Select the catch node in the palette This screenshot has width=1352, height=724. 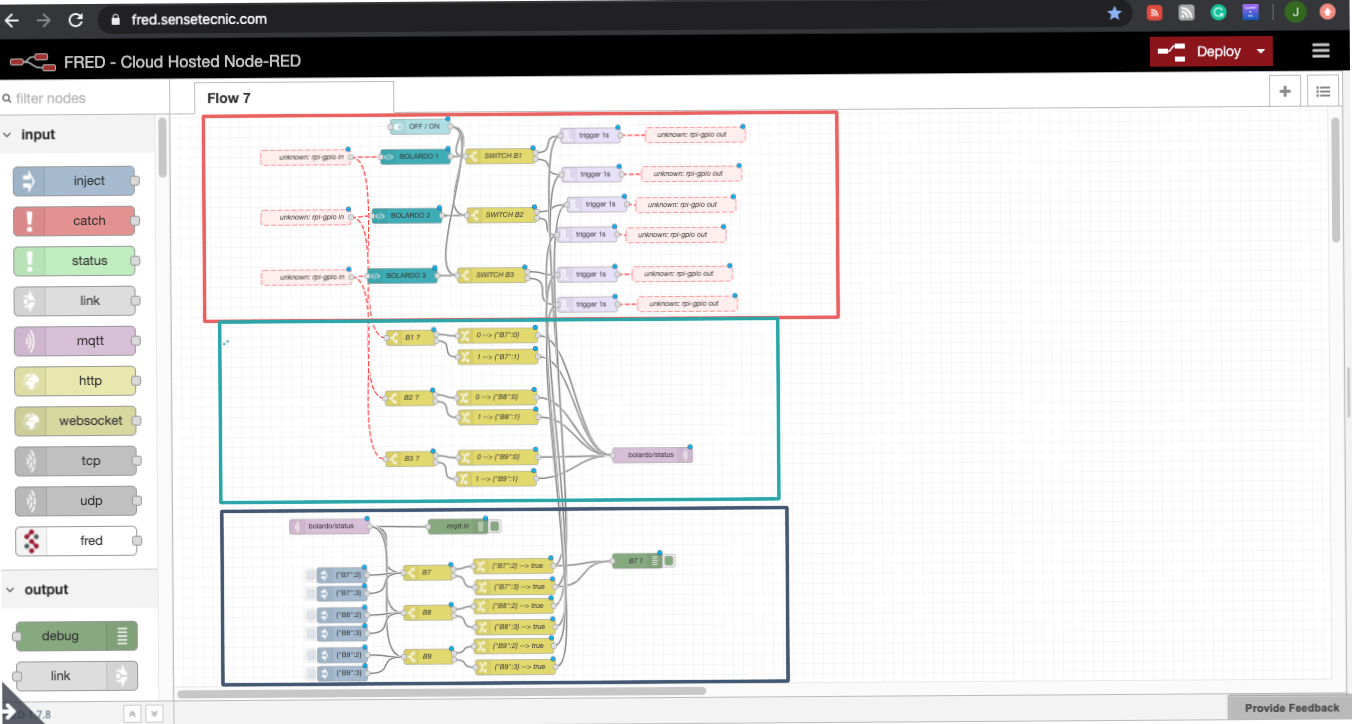(75, 221)
